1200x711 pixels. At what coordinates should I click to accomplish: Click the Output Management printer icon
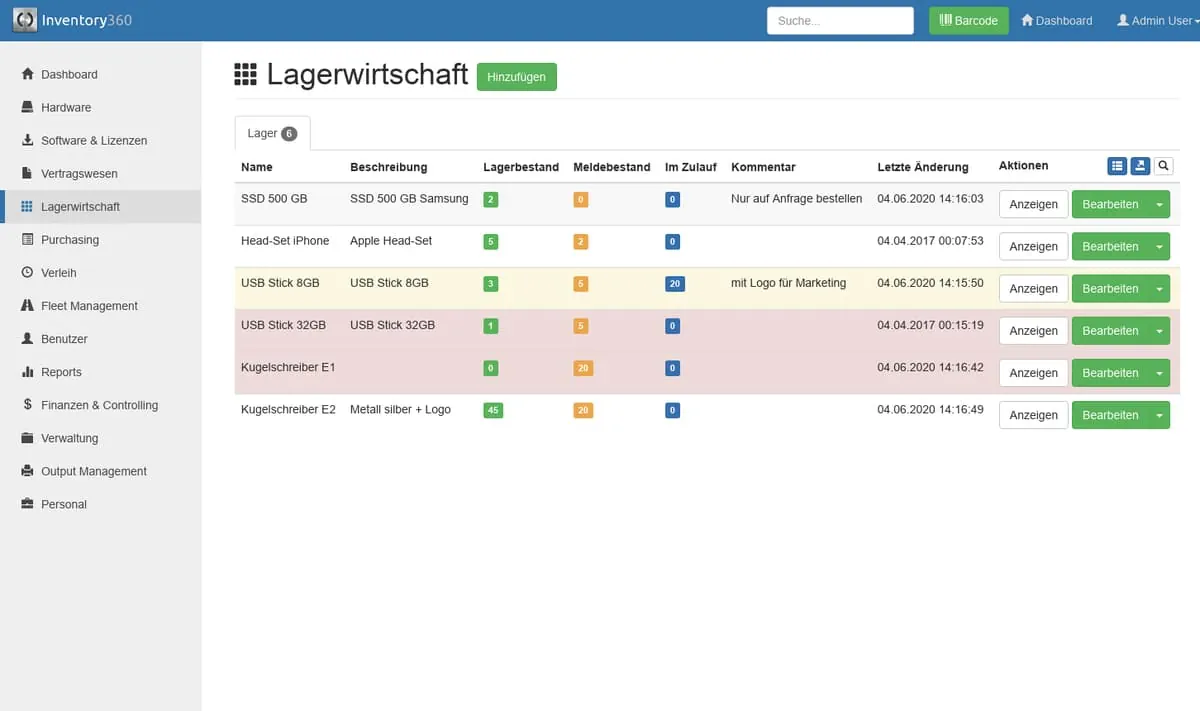[28, 471]
